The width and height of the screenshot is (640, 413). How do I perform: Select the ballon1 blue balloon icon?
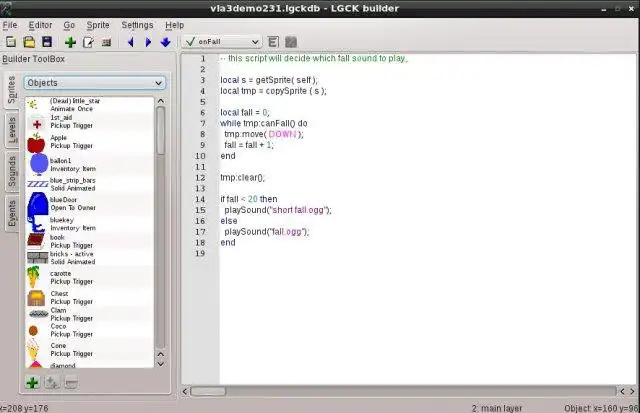(39, 164)
